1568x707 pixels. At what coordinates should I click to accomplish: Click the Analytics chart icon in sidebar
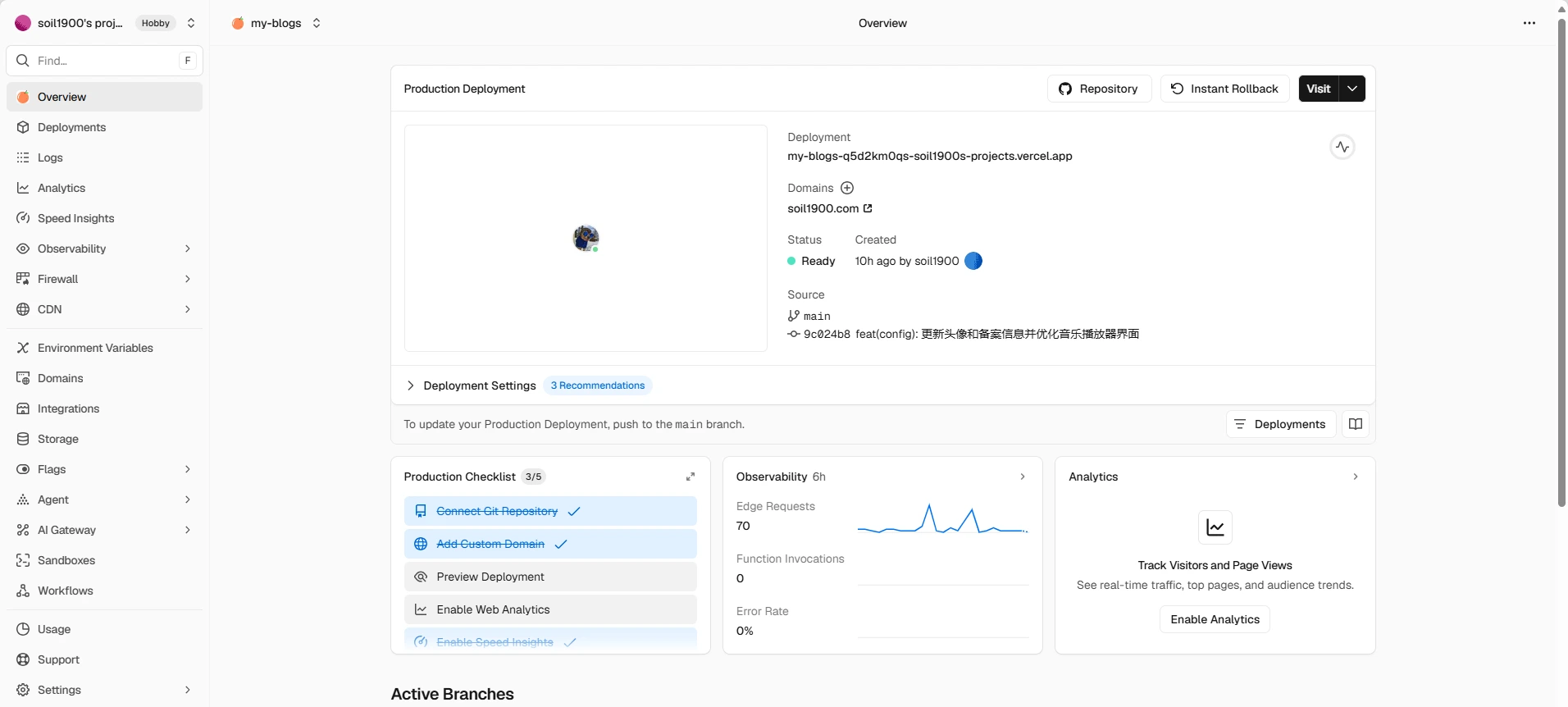point(23,188)
